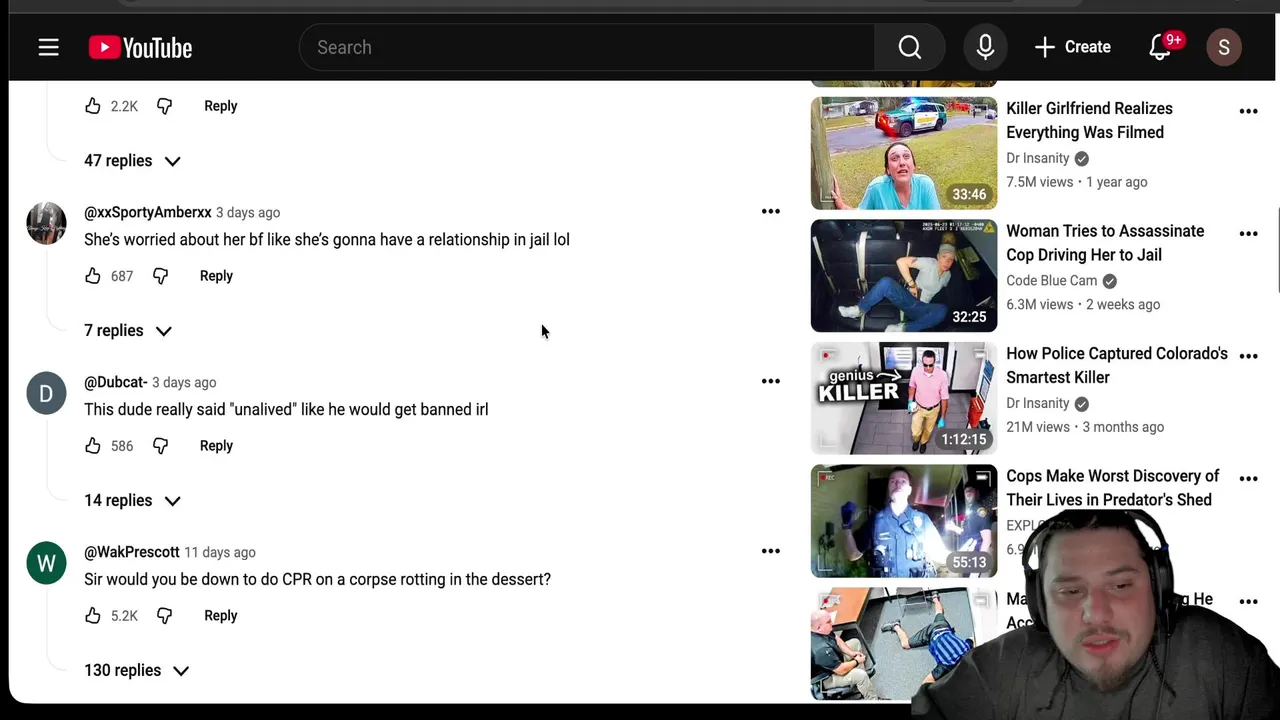This screenshot has height=720, width=1280.
Task: Start voice search with microphone
Action: coord(985,47)
